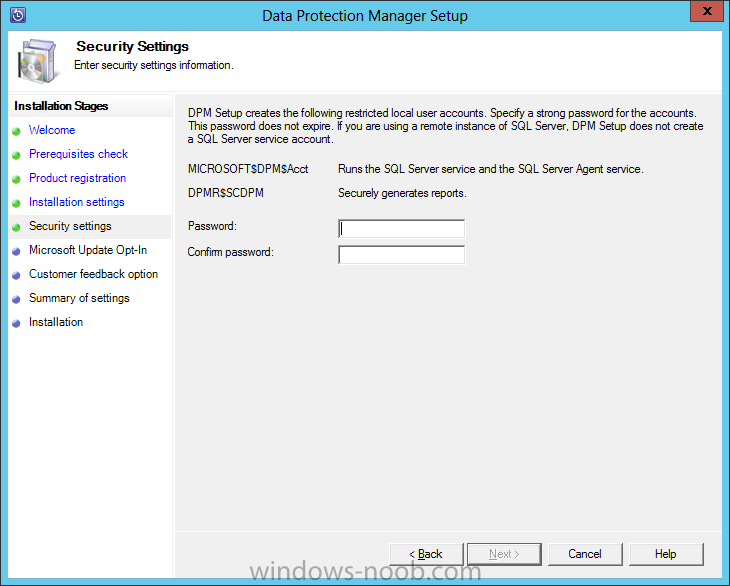Focus the Password input field
This screenshot has width=730, height=586.
tap(401, 229)
